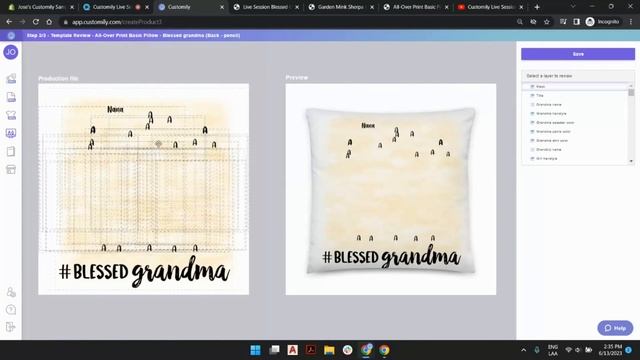Open Chrome three-dot menu
Screen dimensions: 640x360
[x=631, y=22]
